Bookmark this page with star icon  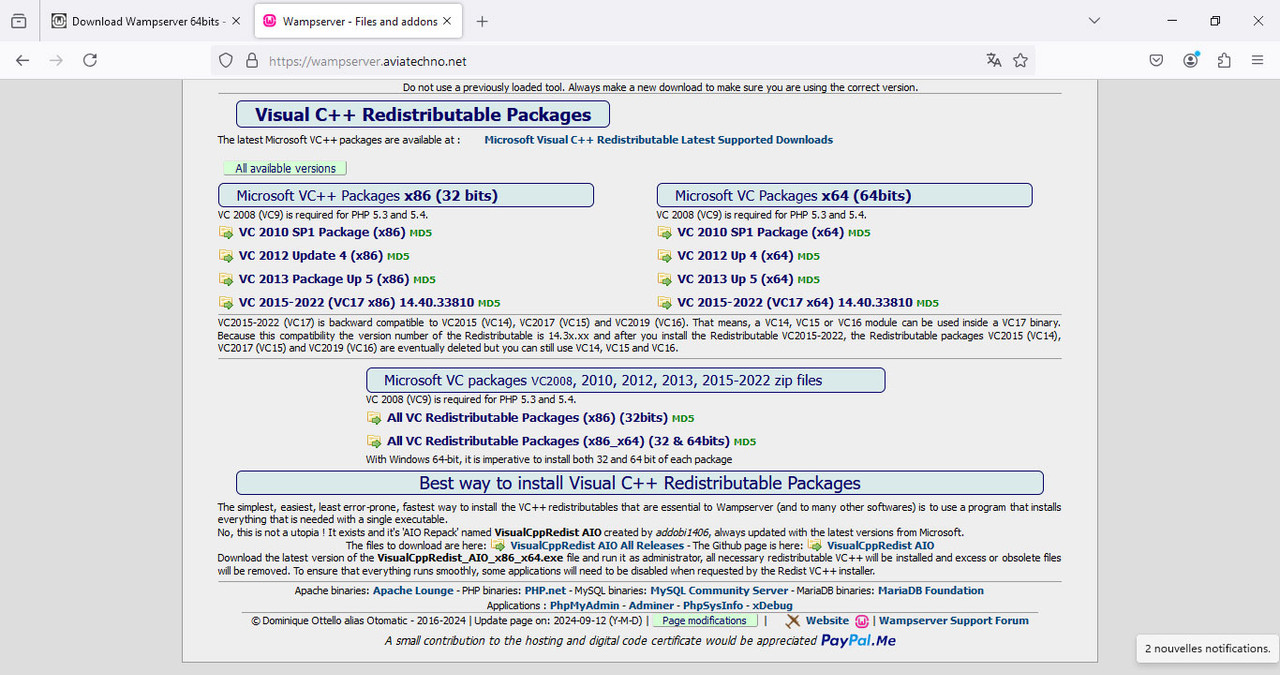pos(1020,61)
